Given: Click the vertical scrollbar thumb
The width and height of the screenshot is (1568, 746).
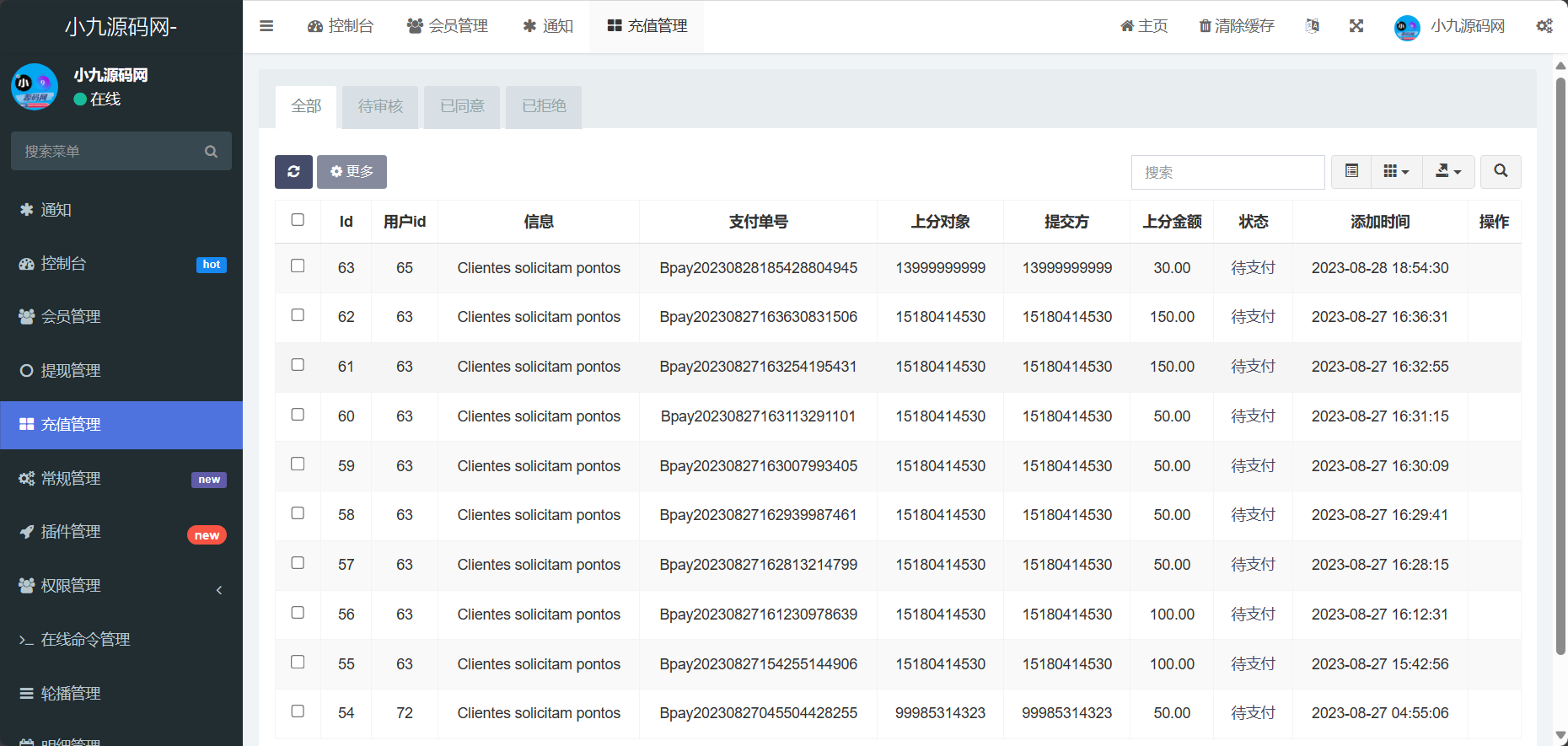Looking at the screenshot, I should [x=1560, y=366].
